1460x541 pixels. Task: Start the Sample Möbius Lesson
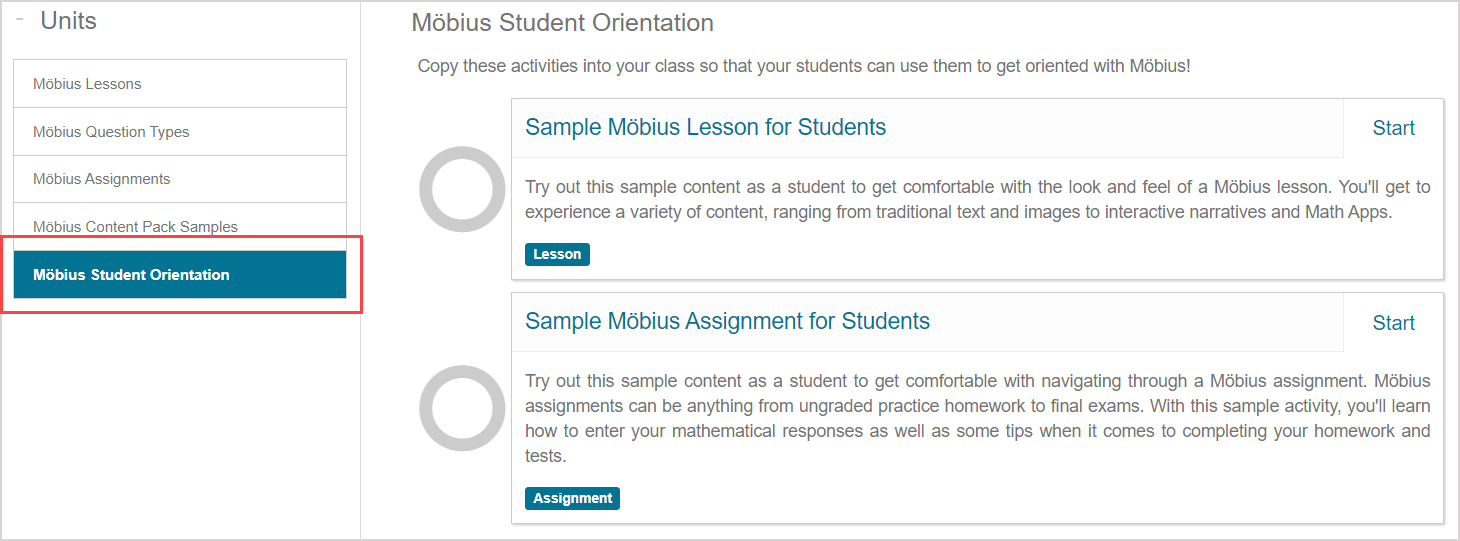pyautogui.click(x=1393, y=128)
